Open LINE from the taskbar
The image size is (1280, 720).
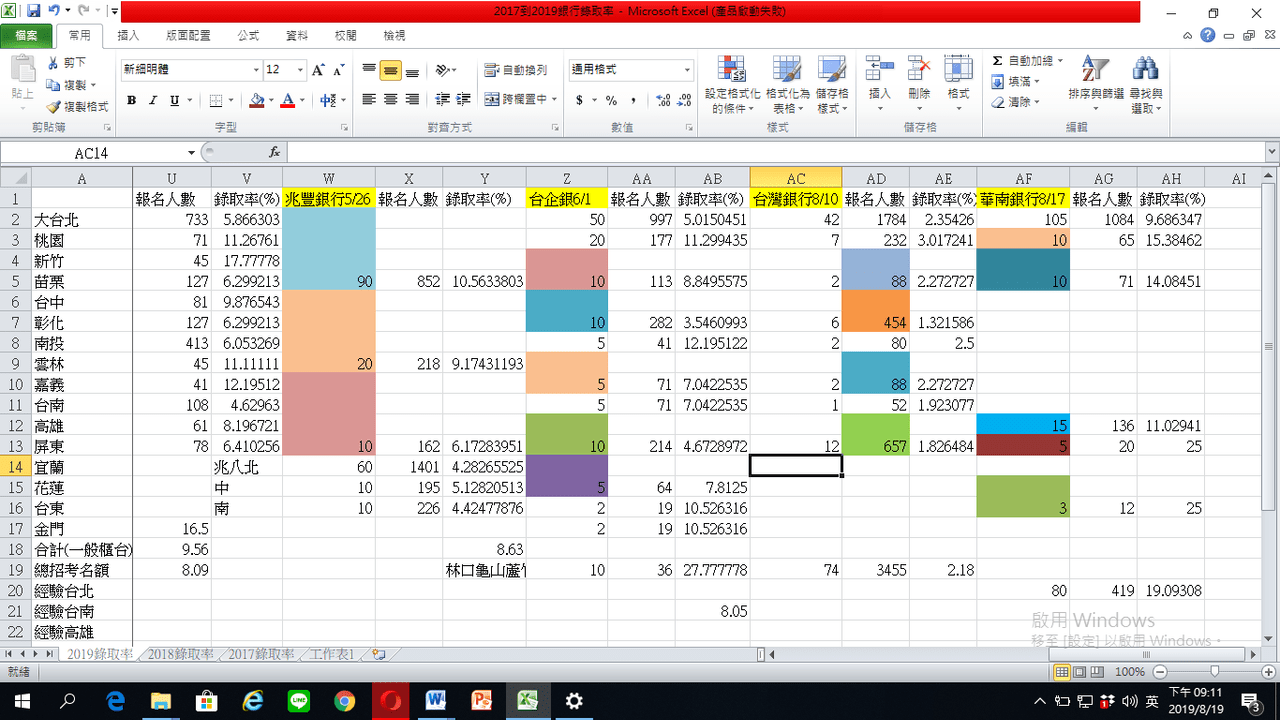[x=298, y=701]
